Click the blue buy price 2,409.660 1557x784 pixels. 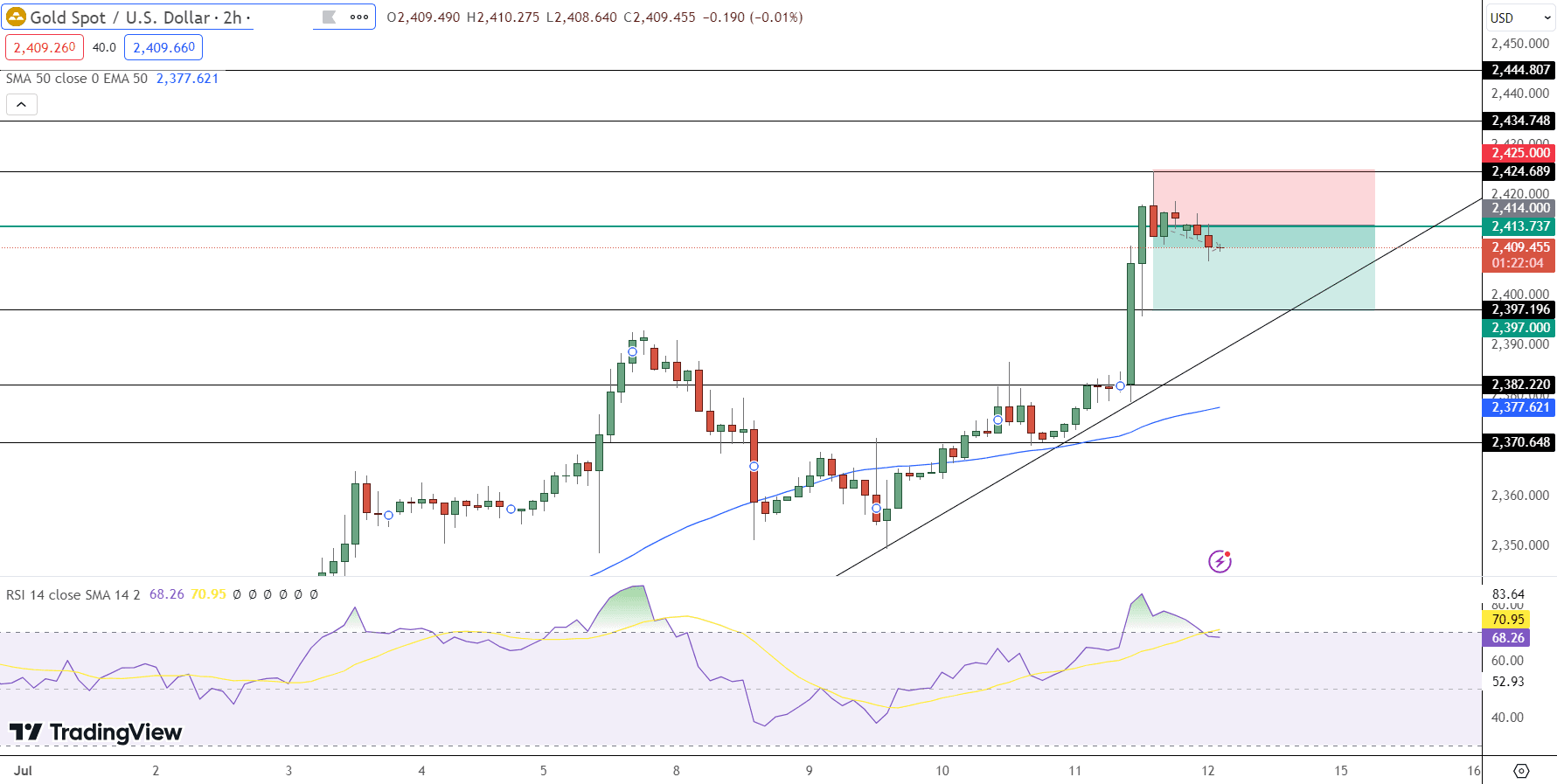[163, 47]
